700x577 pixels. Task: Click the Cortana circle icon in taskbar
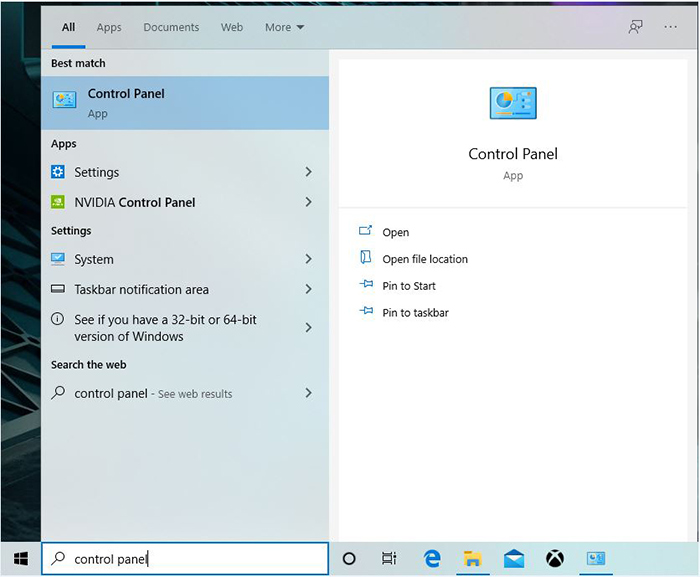[x=349, y=559]
